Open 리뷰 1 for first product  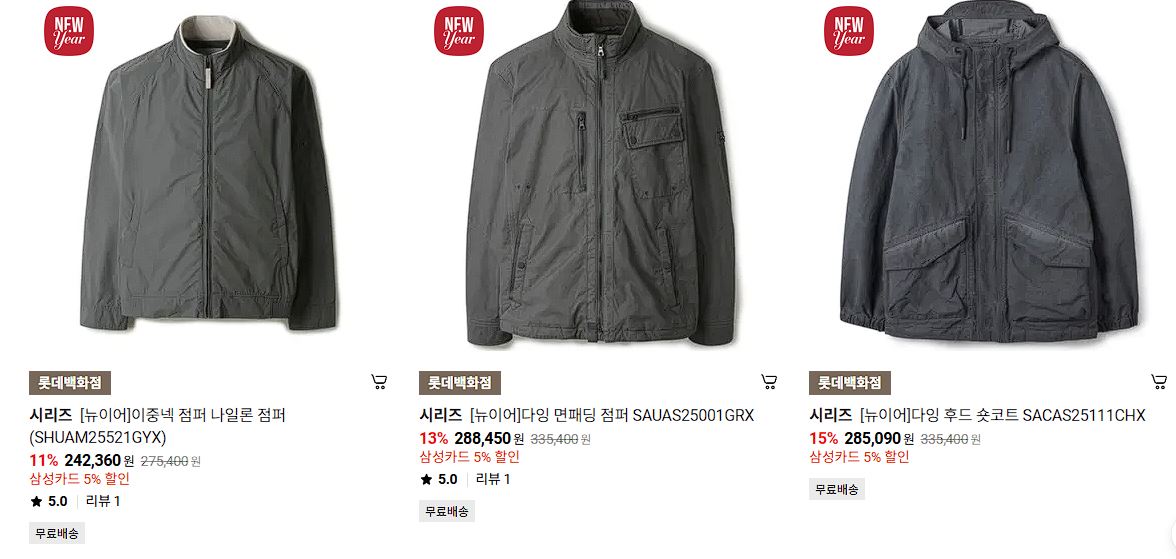pyautogui.click(x=104, y=501)
